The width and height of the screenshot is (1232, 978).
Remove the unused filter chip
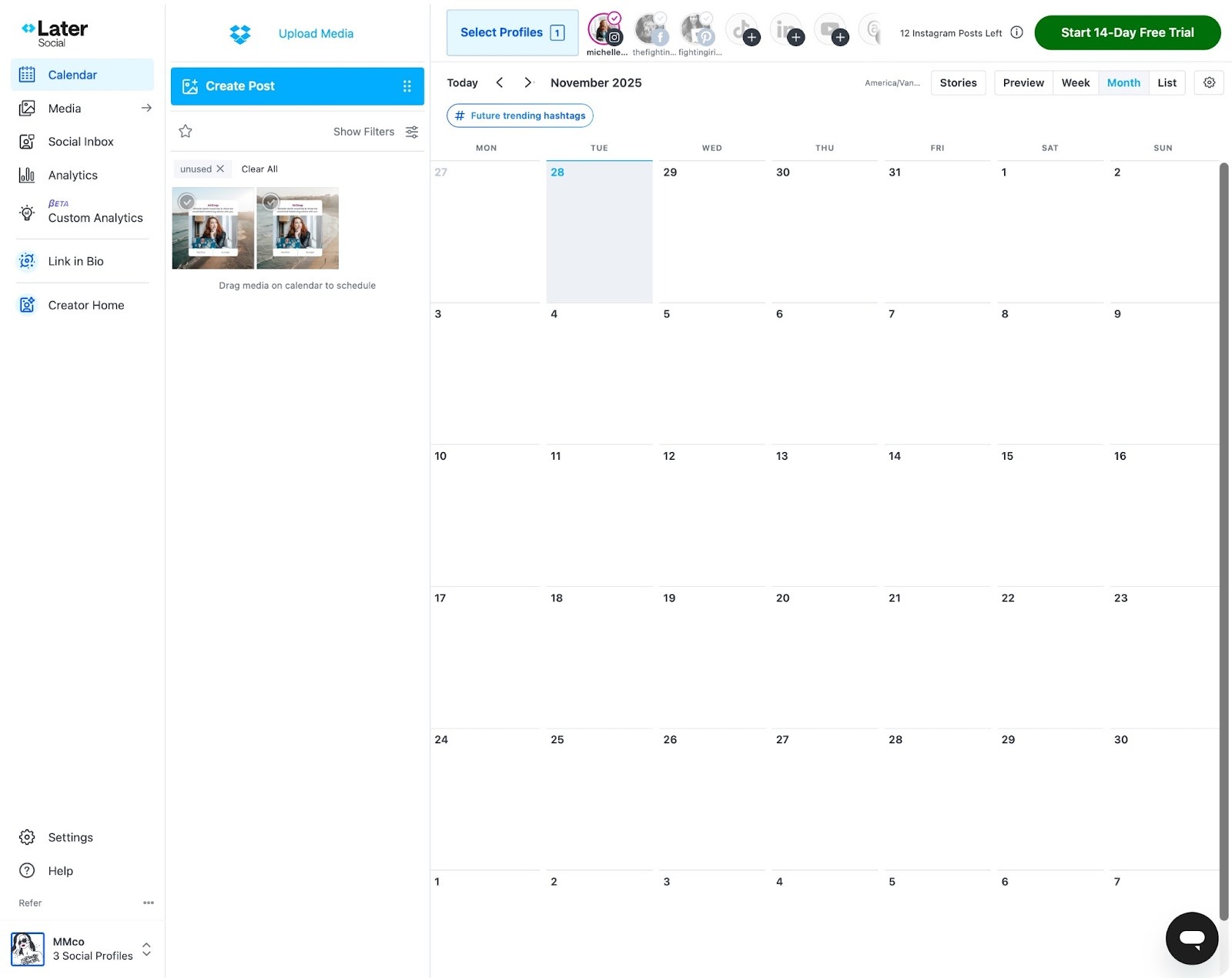click(221, 169)
